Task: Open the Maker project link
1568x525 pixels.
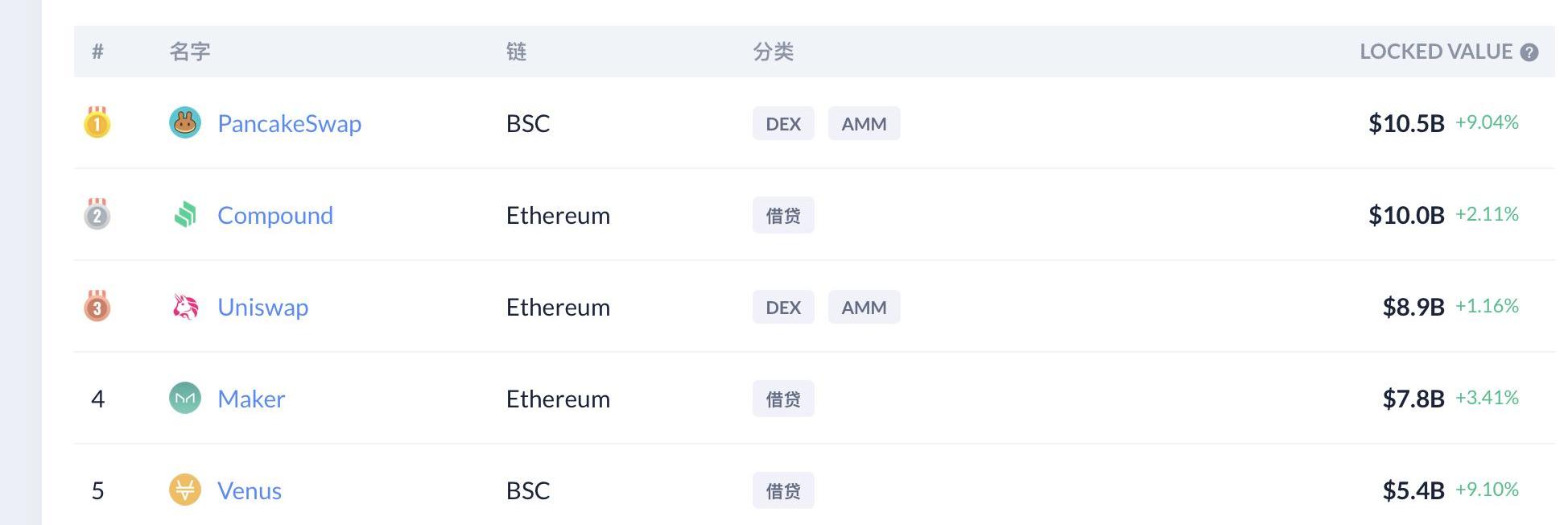Action: click(251, 399)
